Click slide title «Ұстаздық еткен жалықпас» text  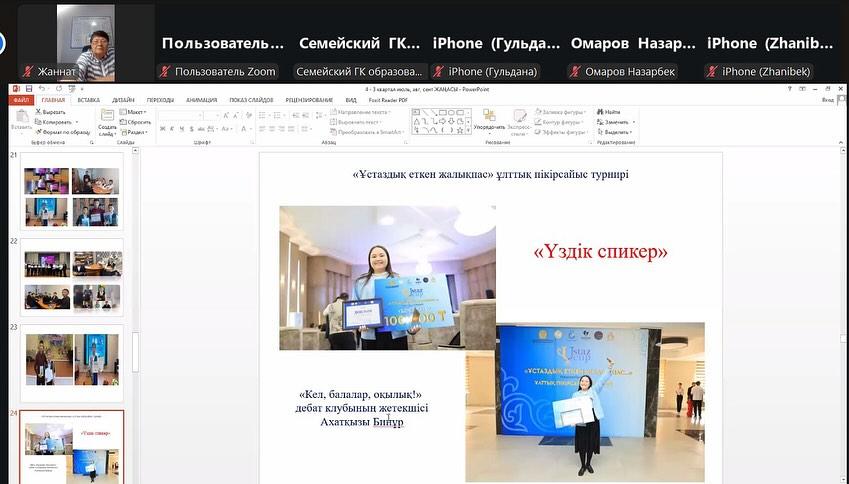(490, 174)
